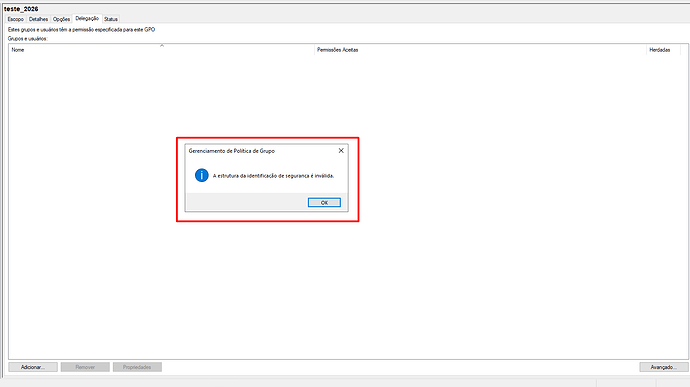690x387 pixels.
Task: Click the GPO permission description text
Action: 81,29
